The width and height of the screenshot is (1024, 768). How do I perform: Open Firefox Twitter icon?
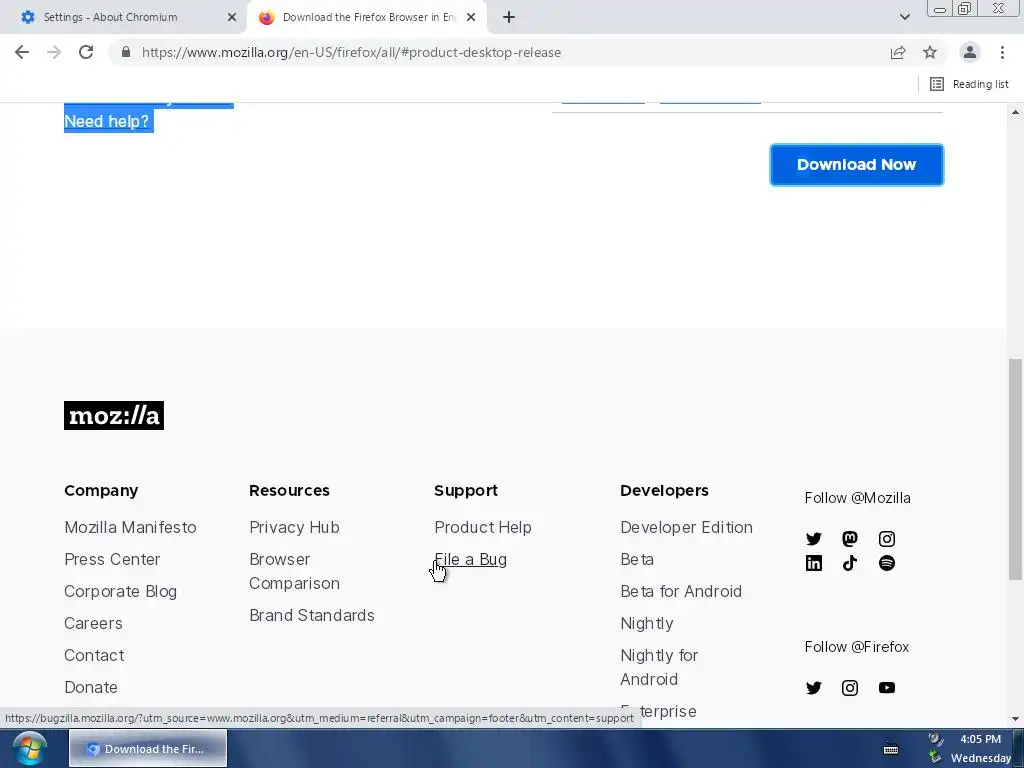(813, 688)
